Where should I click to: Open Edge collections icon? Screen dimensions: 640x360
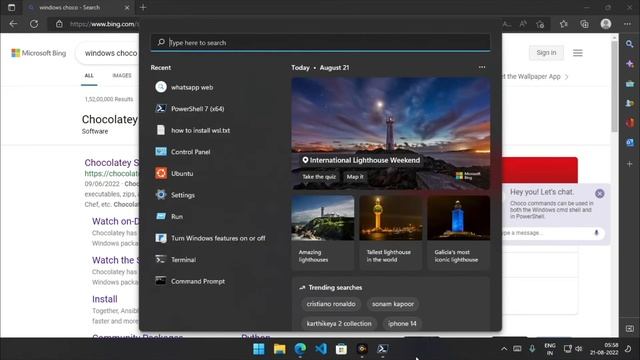pos(584,24)
